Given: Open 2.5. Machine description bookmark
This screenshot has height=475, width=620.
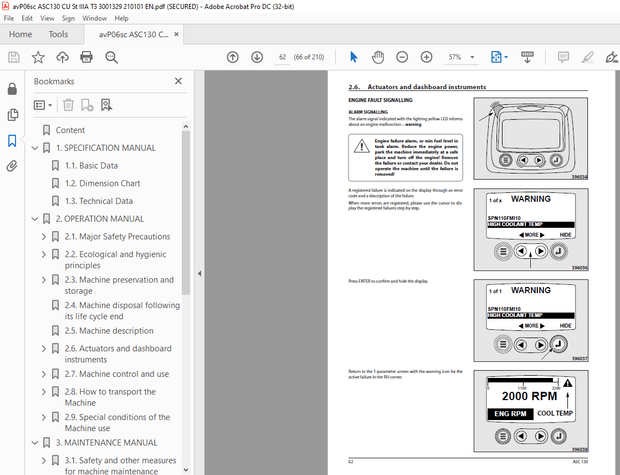Looking at the screenshot, I should [x=109, y=331].
